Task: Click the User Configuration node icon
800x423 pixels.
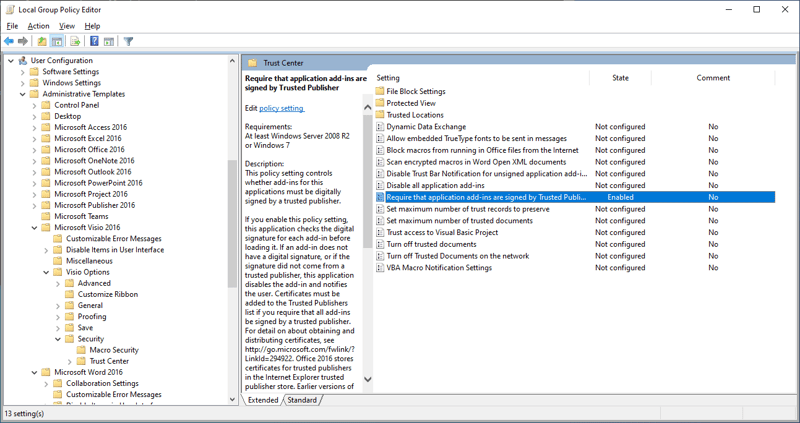Action: 22,60
